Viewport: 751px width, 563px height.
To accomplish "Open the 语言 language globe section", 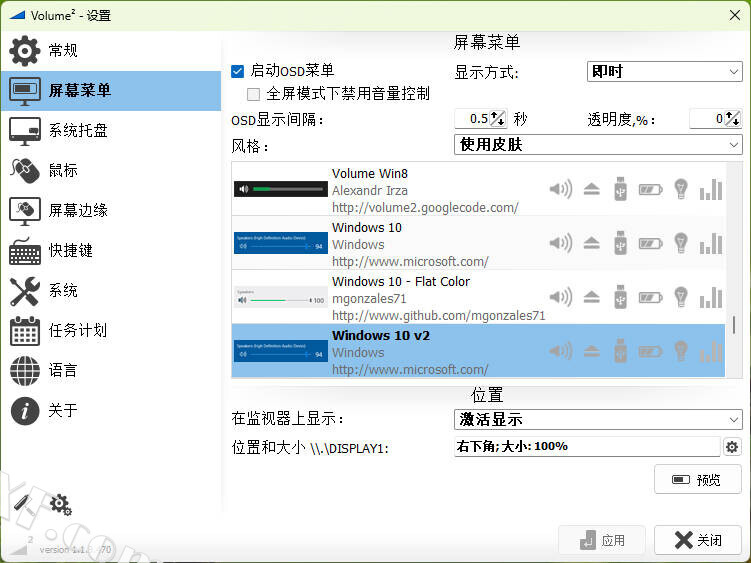I will click(x=24, y=370).
